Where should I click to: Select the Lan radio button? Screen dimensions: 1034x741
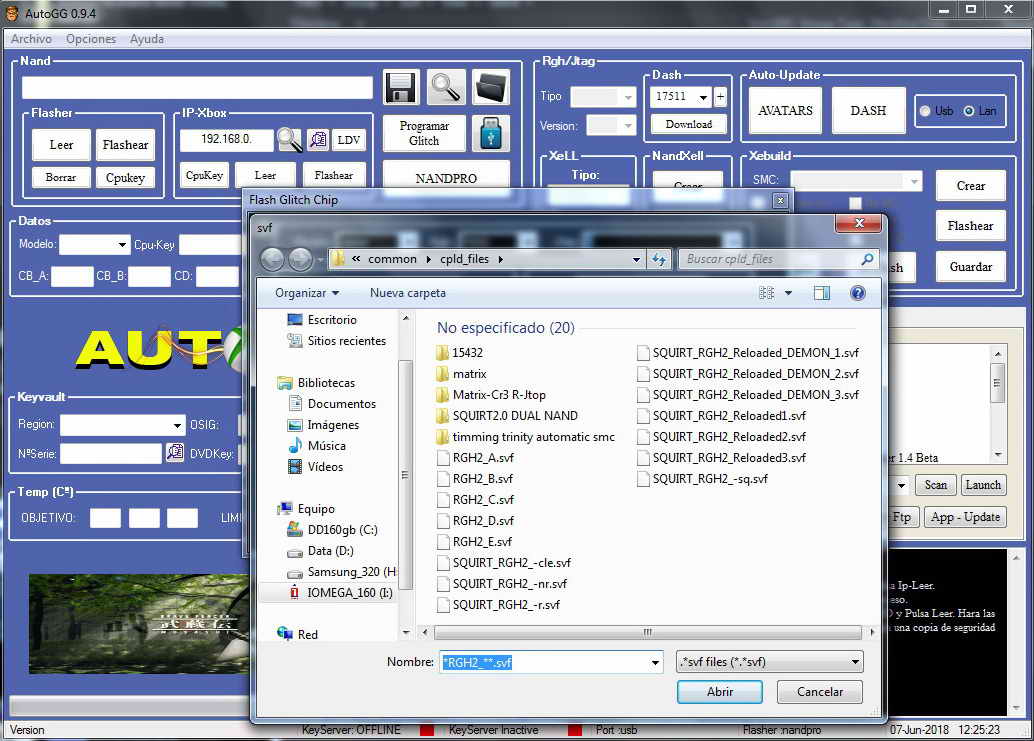pyautogui.click(x=969, y=111)
